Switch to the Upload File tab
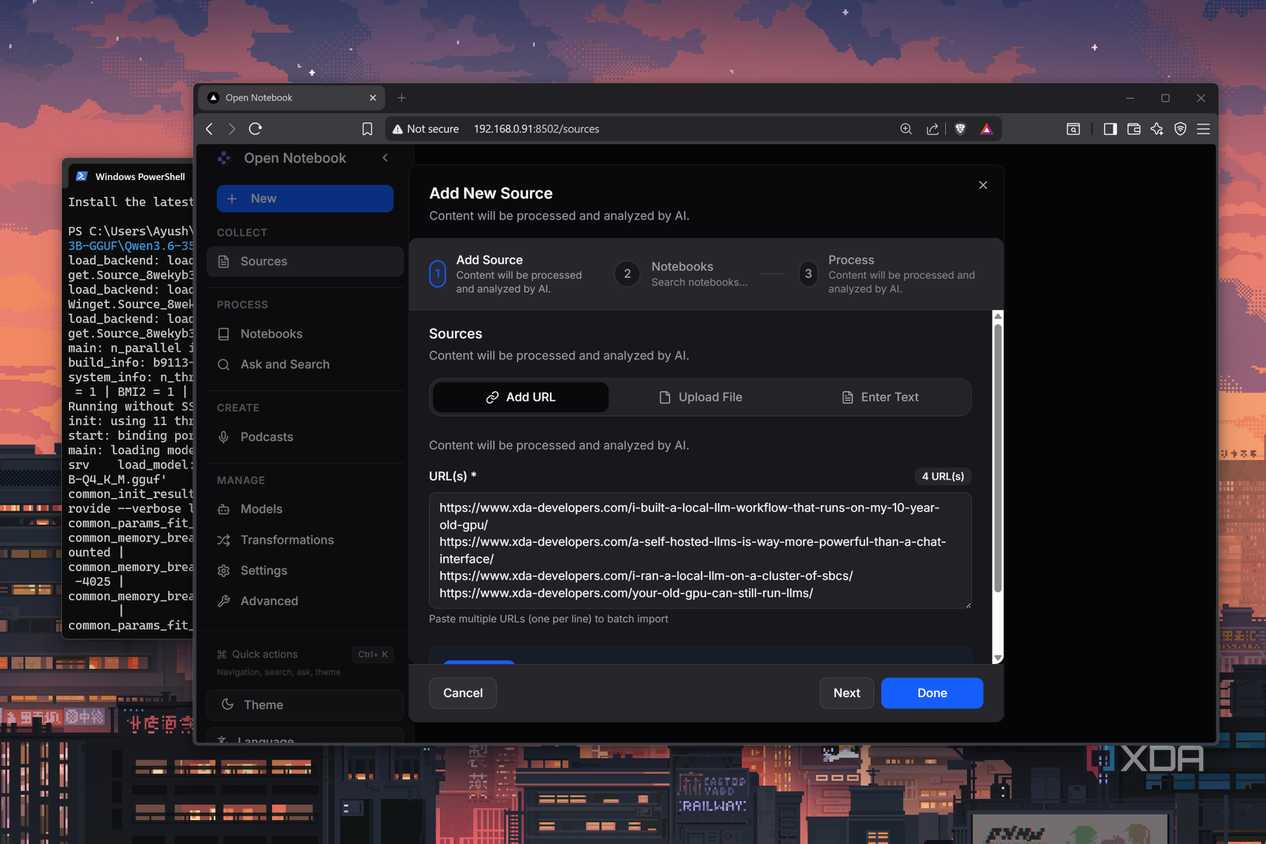Image resolution: width=1266 pixels, height=844 pixels. (x=700, y=397)
